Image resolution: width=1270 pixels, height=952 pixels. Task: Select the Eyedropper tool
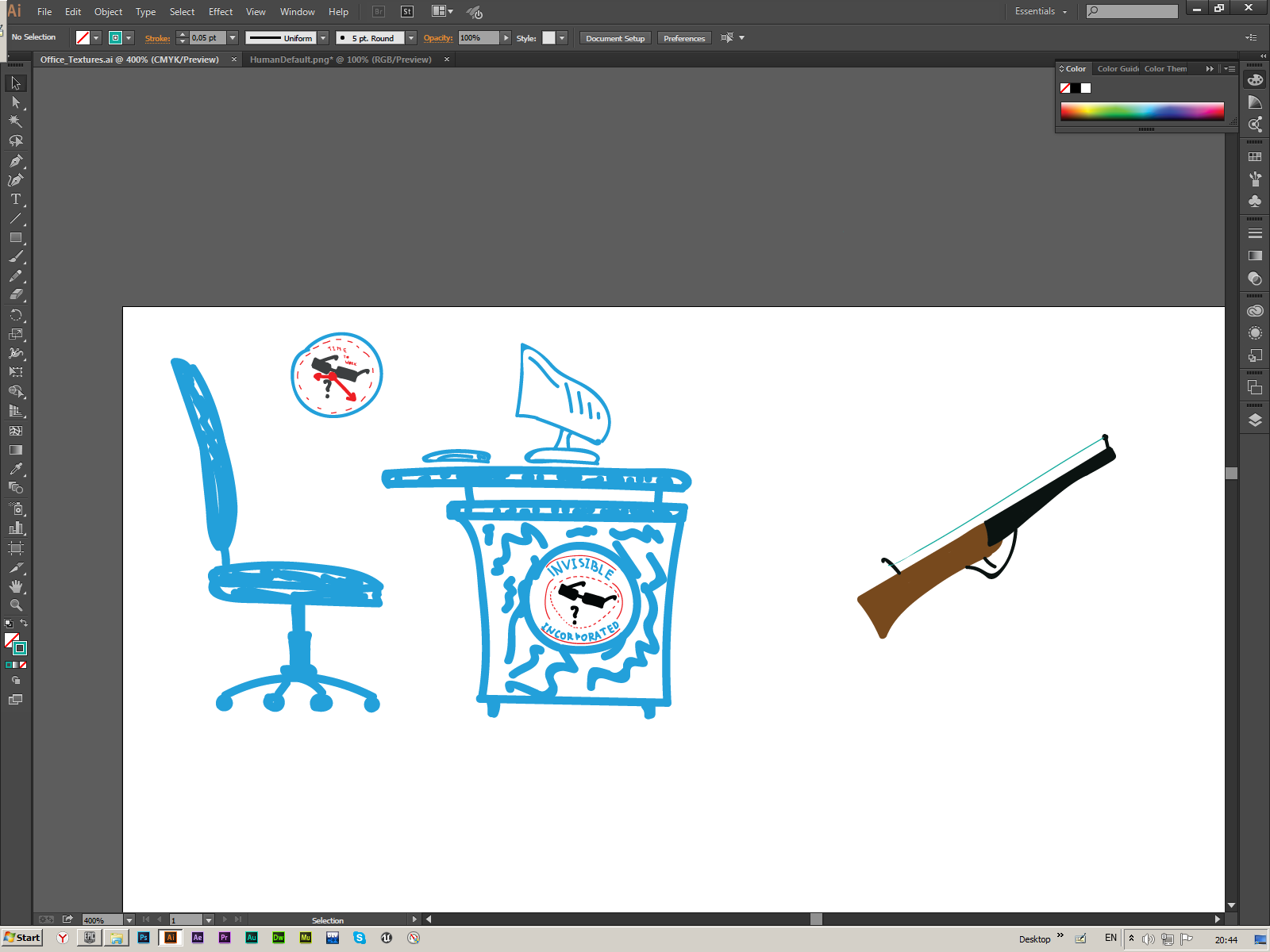tap(16, 469)
